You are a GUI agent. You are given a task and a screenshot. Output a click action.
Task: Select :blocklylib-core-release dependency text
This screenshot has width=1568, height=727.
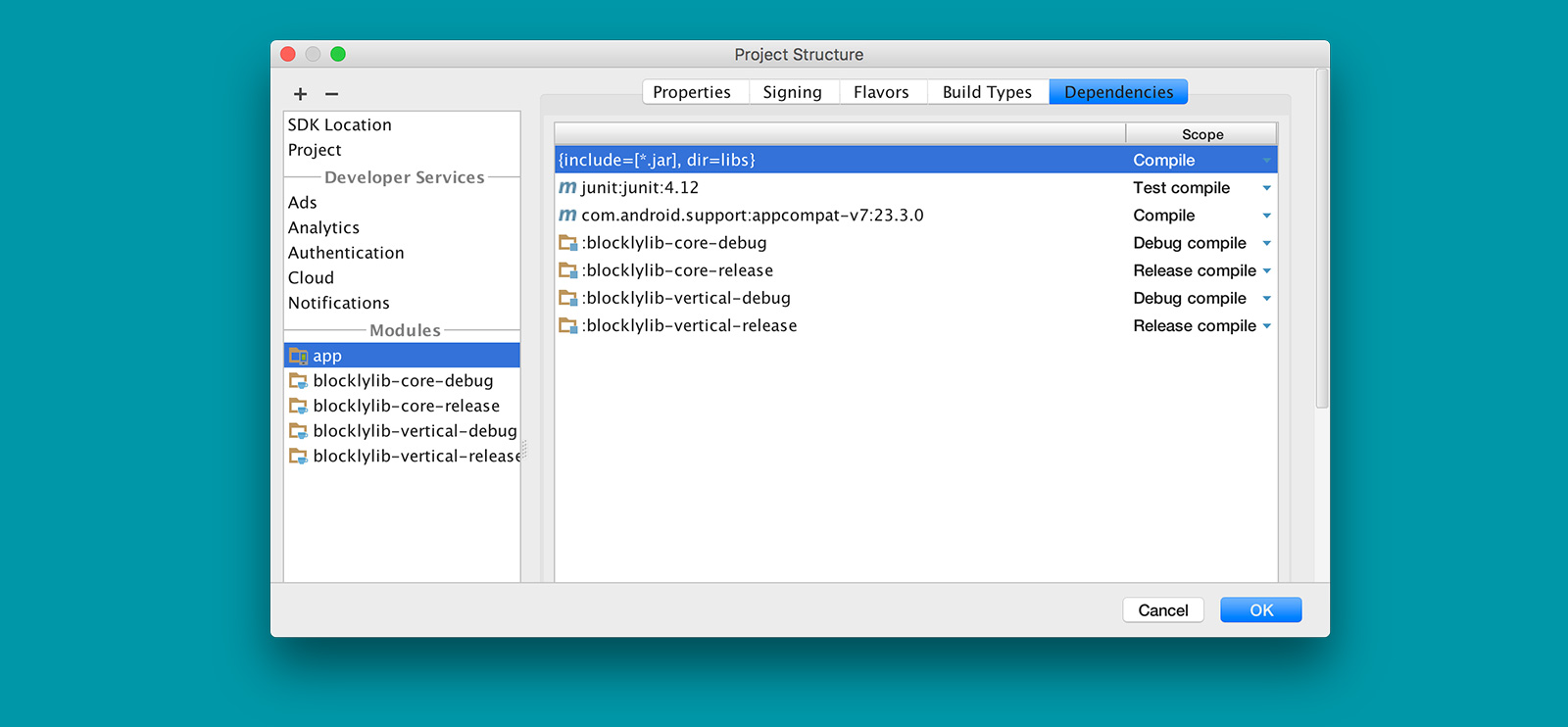coord(677,270)
